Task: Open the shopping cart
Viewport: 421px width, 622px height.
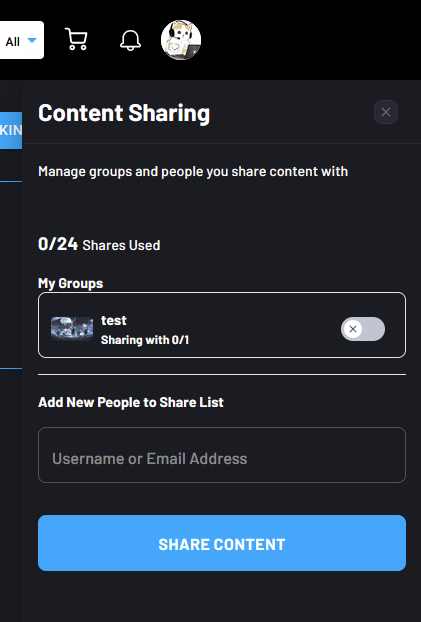Action: [76, 39]
